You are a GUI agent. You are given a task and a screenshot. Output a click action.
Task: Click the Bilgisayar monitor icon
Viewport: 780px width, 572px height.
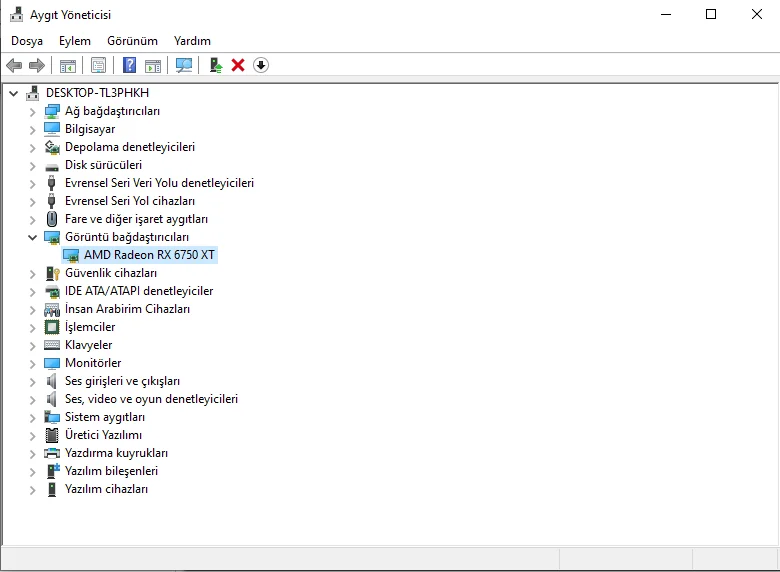click(x=52, y=129)
